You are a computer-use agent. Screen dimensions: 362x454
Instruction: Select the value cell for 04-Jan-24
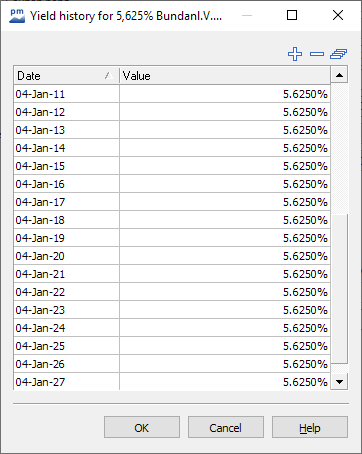tap(225, 328)
